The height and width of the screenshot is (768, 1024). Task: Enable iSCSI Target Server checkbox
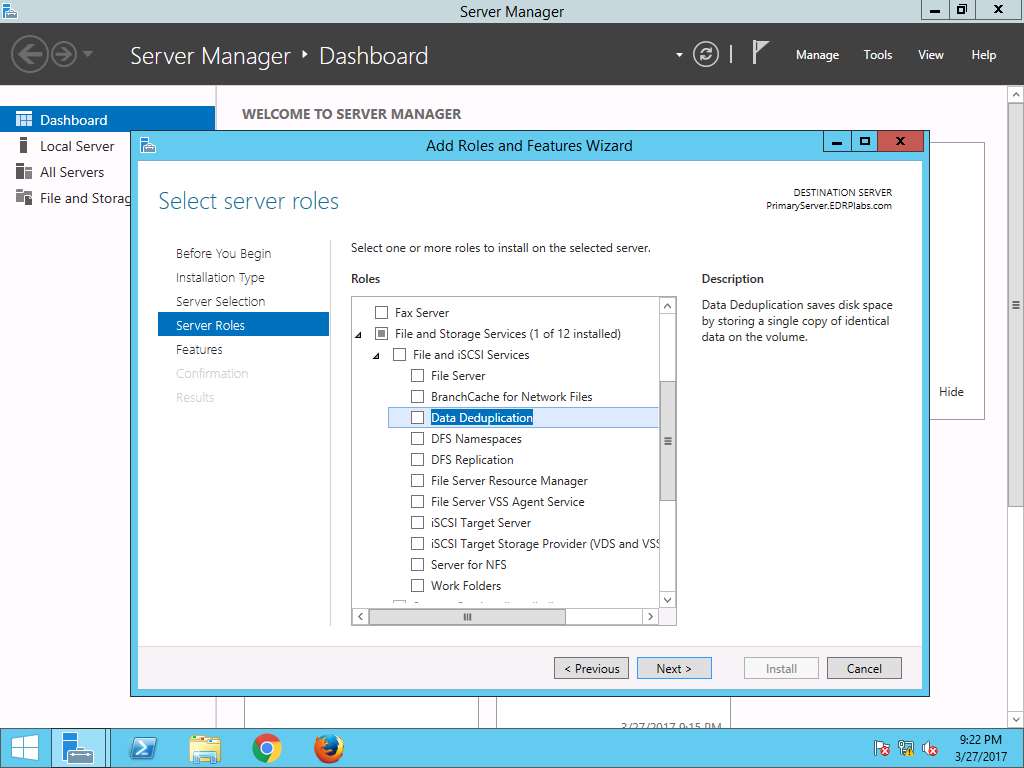click(x=417, y=522)
